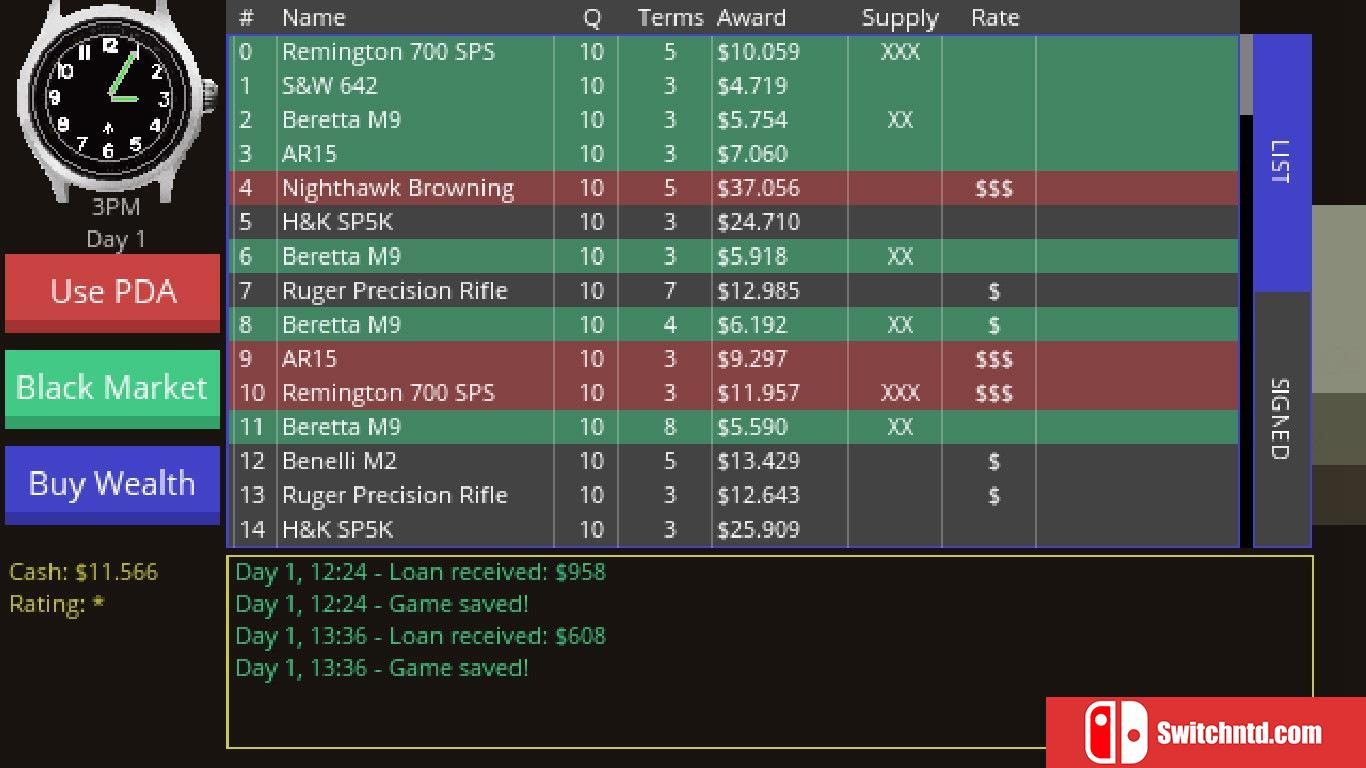
Task: Select the Nighthawk Browning contract
Action: click(x=735, y=188)
